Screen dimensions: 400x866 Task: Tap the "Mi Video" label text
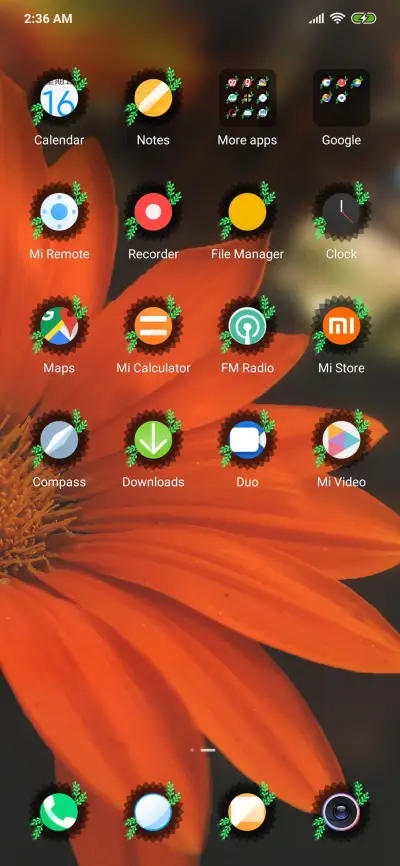pos(341,482)
